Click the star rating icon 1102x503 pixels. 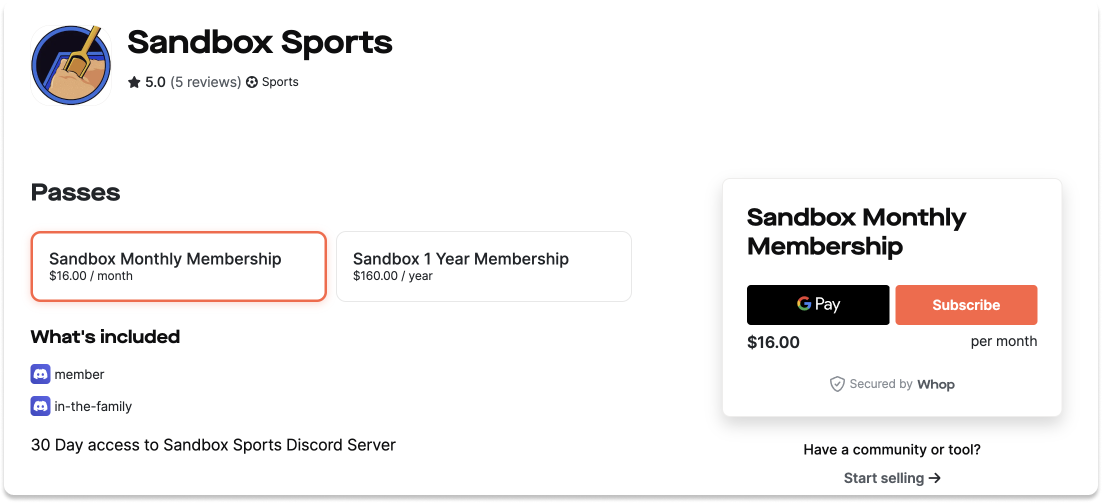pos(134,82)
